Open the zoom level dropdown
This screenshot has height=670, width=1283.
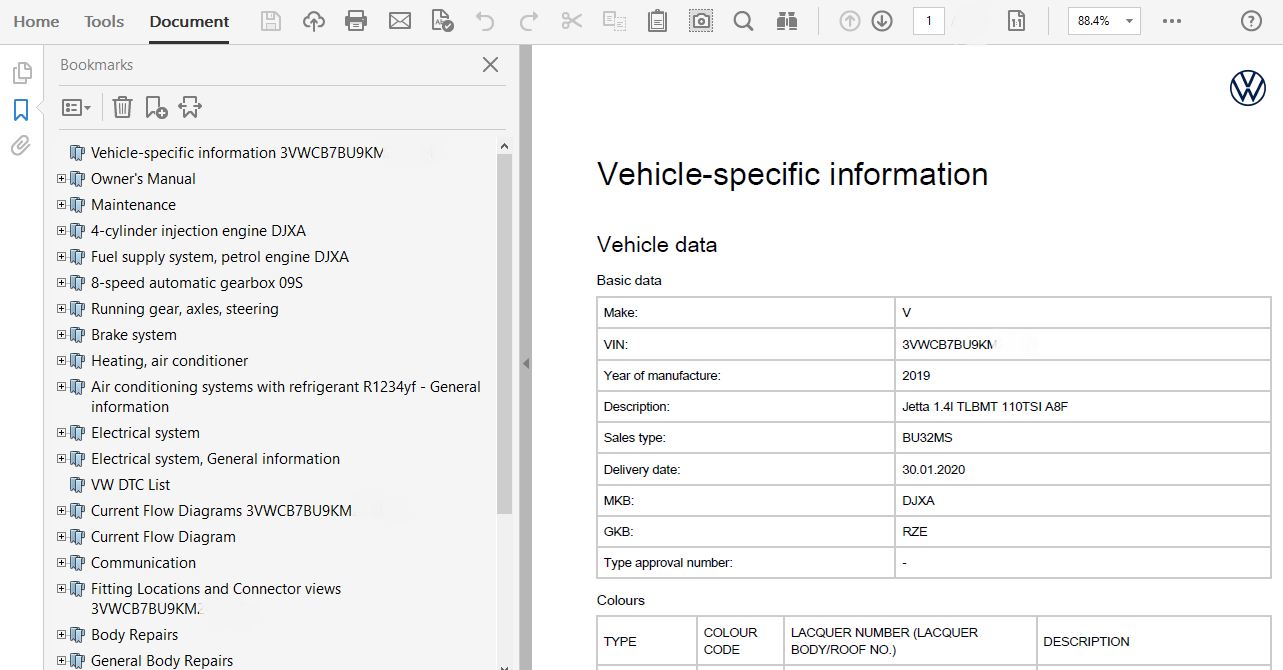[x=1129, y=21]
